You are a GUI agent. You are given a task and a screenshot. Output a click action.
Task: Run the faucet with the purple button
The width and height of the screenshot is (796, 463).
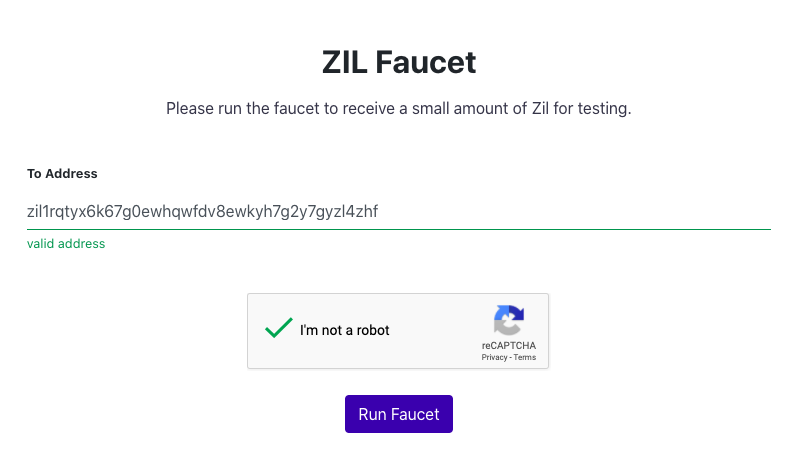pos(399,414)
